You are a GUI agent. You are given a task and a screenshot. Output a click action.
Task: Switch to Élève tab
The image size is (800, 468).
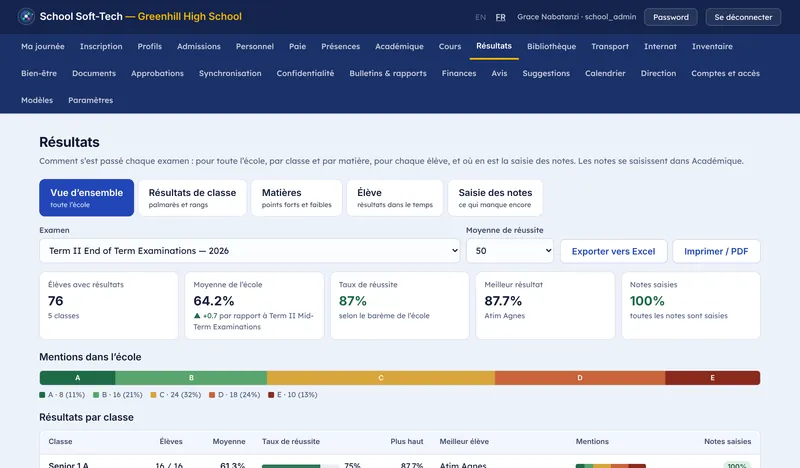point(395,198)
